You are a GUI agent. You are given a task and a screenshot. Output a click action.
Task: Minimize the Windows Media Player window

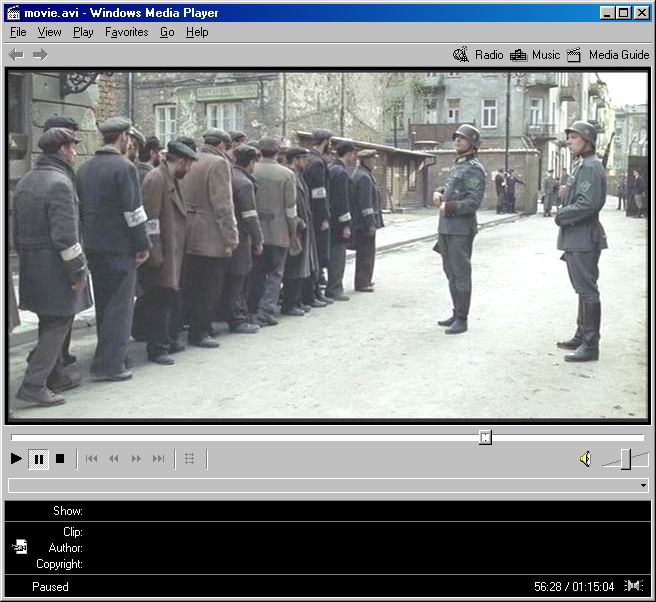(607, 13)
